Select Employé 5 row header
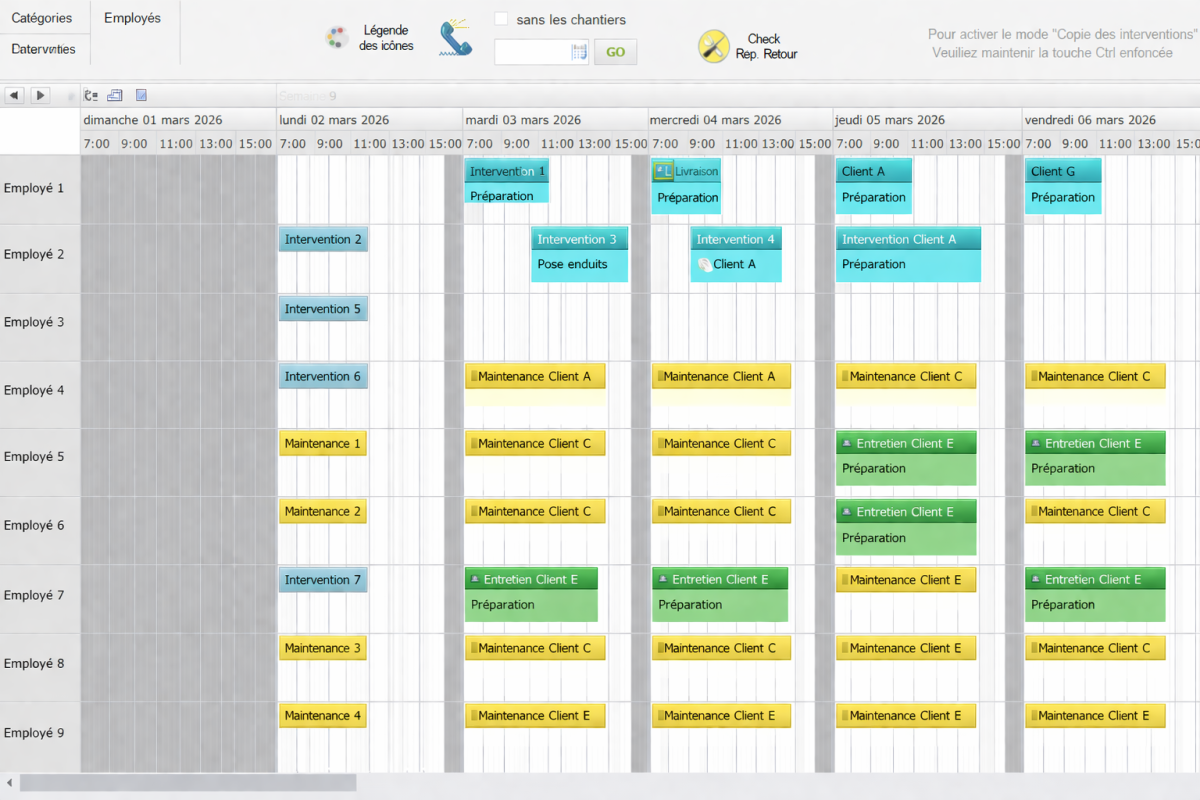Screen dimensions: 1200x800 [34, 457]
